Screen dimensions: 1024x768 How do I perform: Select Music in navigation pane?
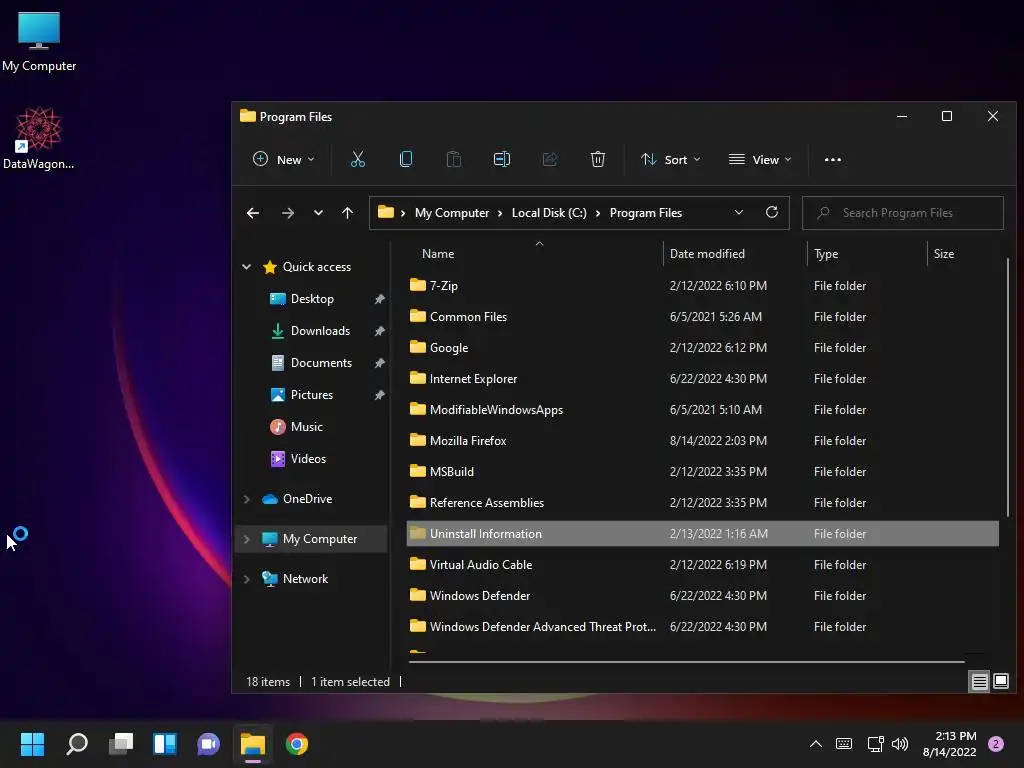pyautogui.click(x=306, y=426)
